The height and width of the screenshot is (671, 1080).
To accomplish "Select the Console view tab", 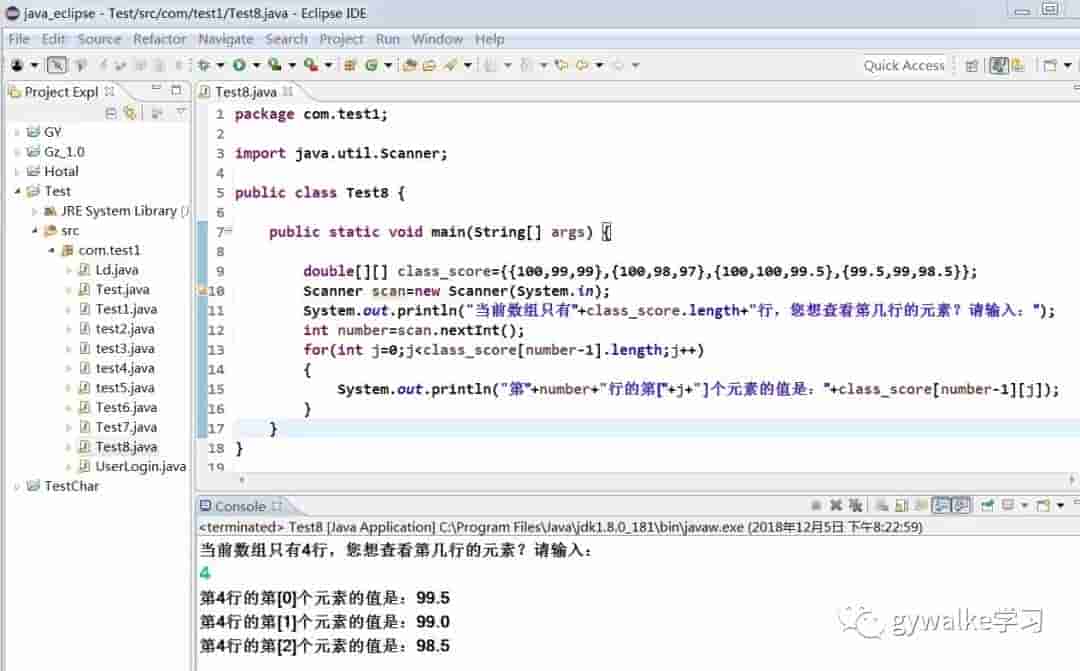I will pyautogui.click(x=240, y=506).
